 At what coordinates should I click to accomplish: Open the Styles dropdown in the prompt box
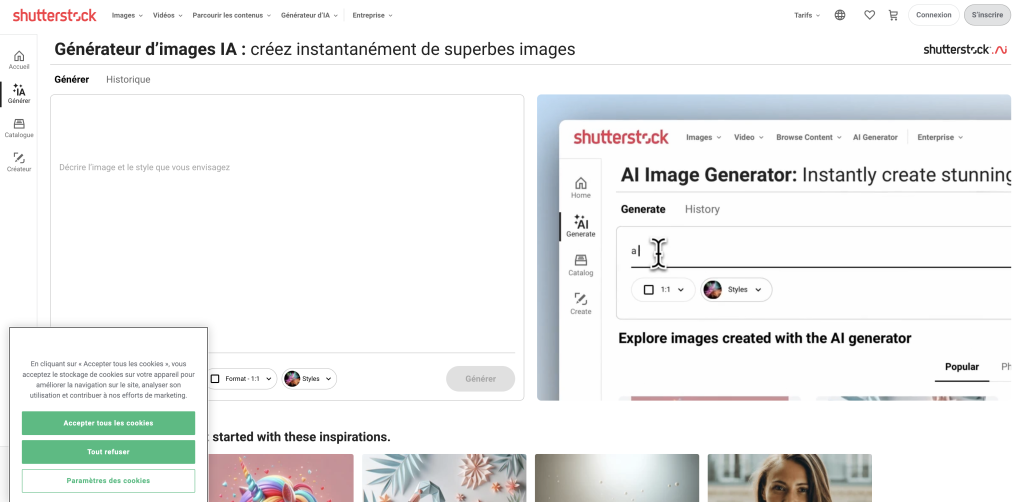pyautogui.click(x=310, y=379)
